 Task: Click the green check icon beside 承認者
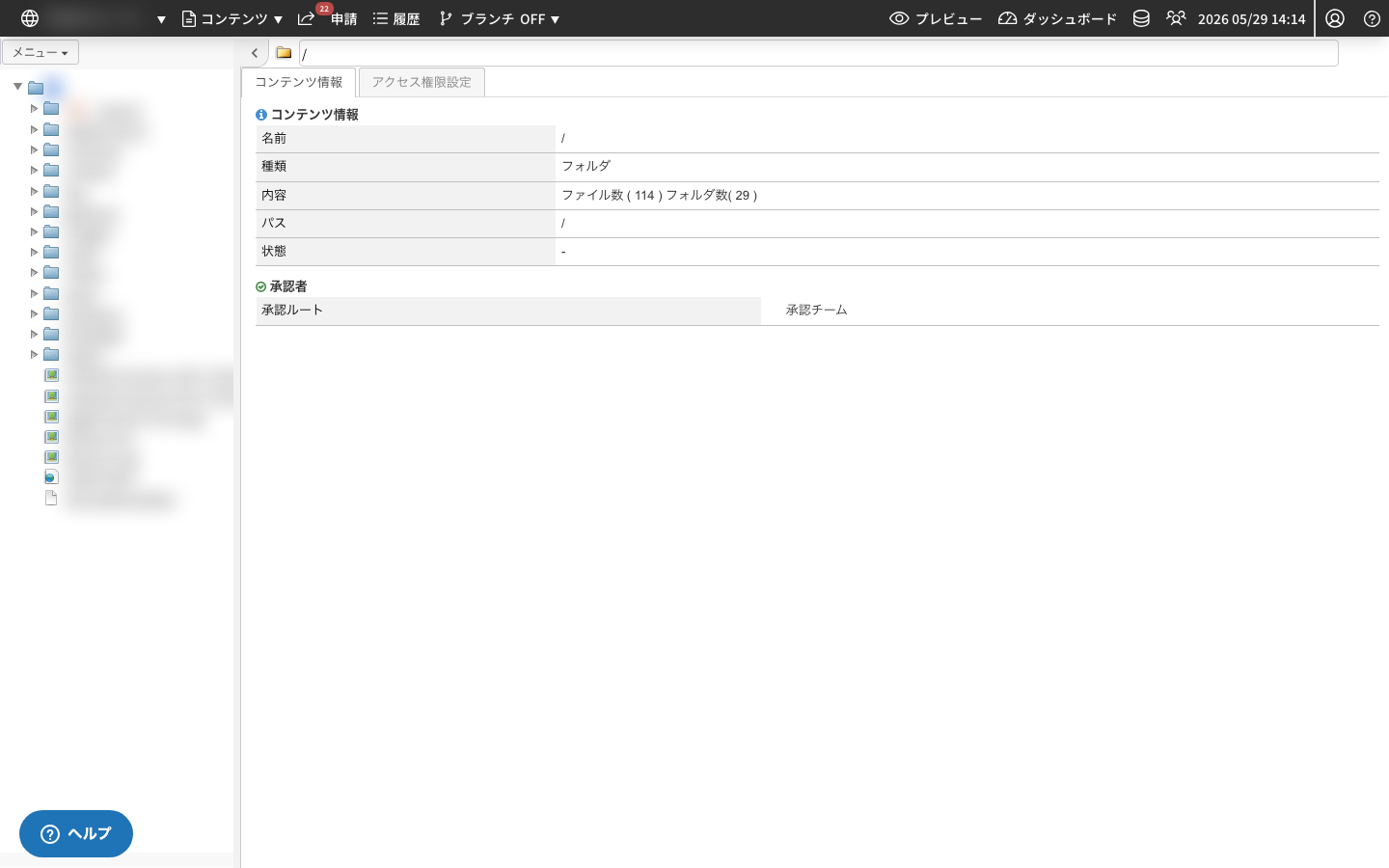point(260,286)
